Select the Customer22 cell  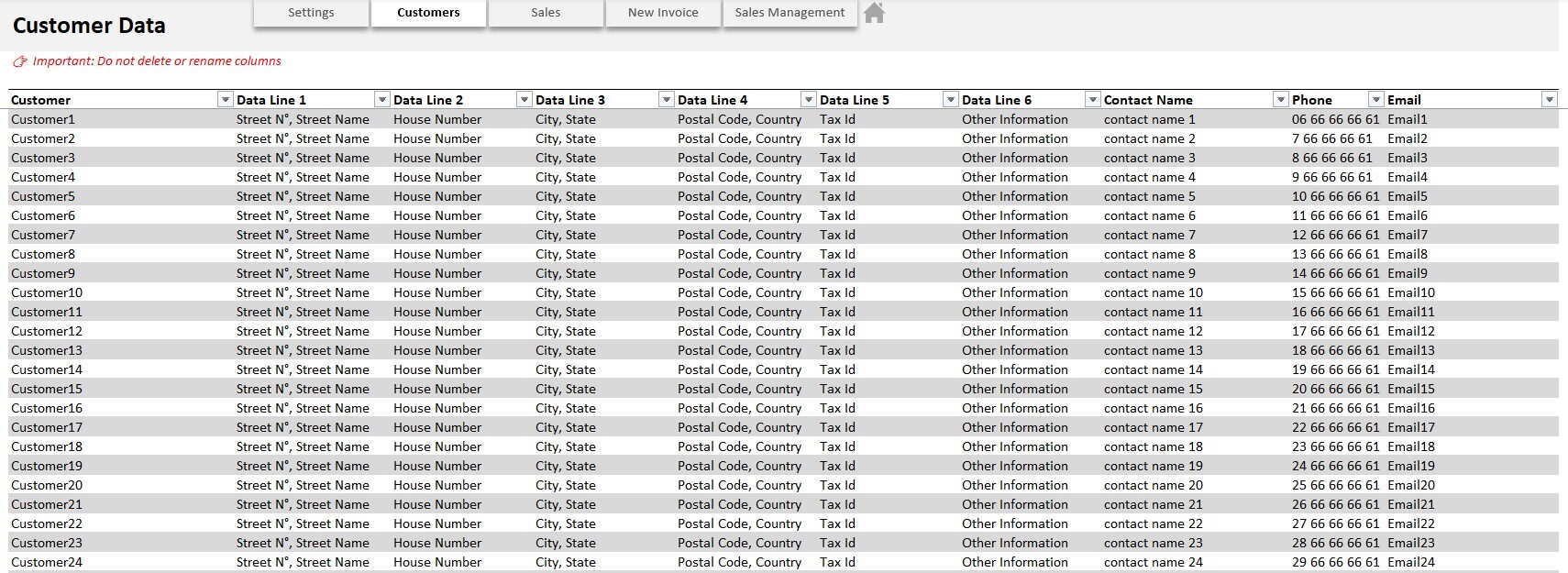pyautogui.click(x=121, y=523)
